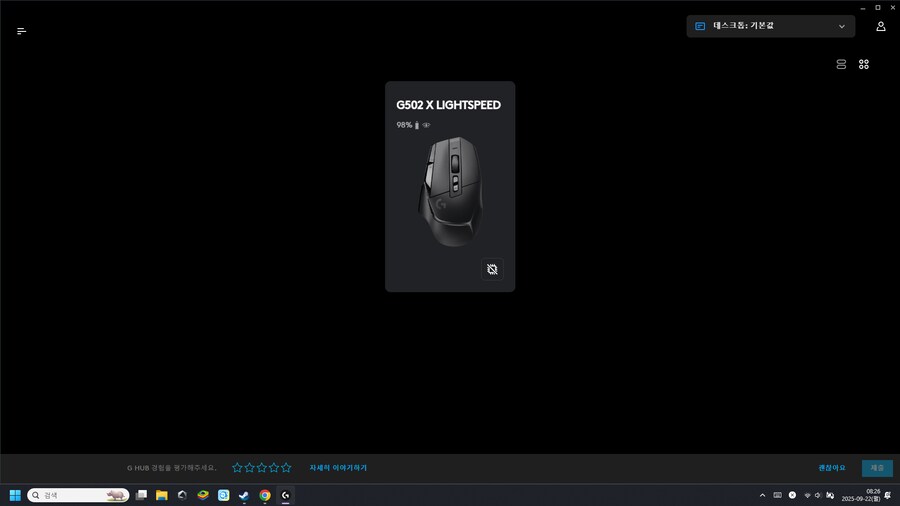Viewport: 900px width, 506px height.
Task: Open the user account icon
Action: click(x=880, y=26)
